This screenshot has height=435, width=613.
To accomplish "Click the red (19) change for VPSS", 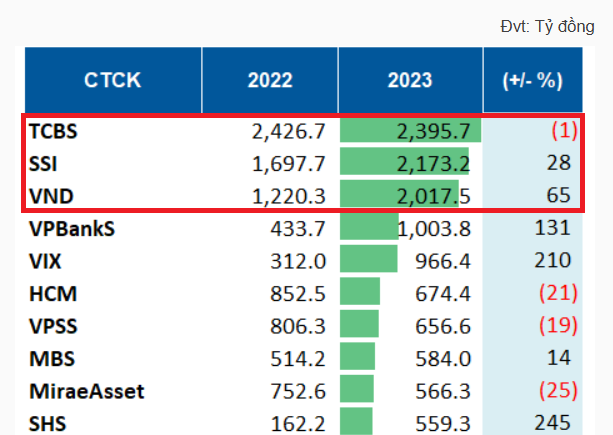I will 558,325.
